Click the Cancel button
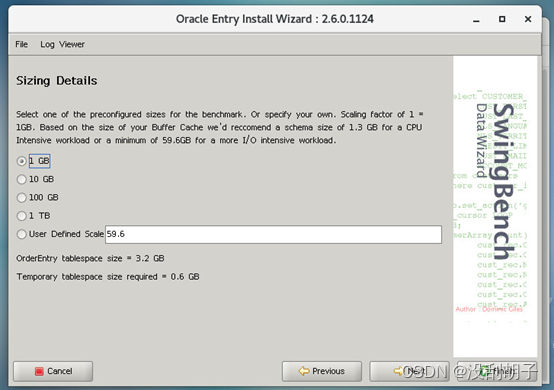Image resolution: width=554 pixels, height=390 pixels. [53, 371]
